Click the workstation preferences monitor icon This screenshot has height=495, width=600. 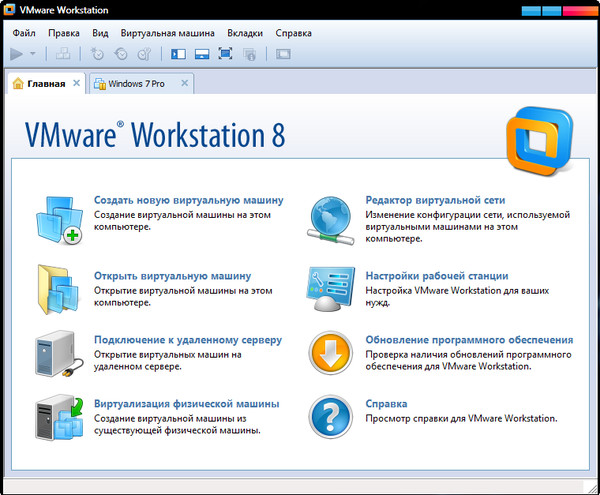click(331, 289)
